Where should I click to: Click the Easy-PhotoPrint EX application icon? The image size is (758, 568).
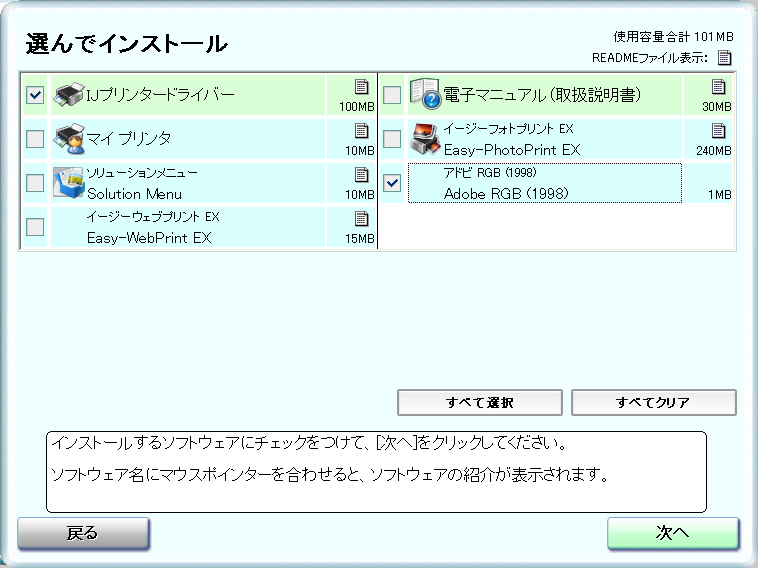[425, 139]
